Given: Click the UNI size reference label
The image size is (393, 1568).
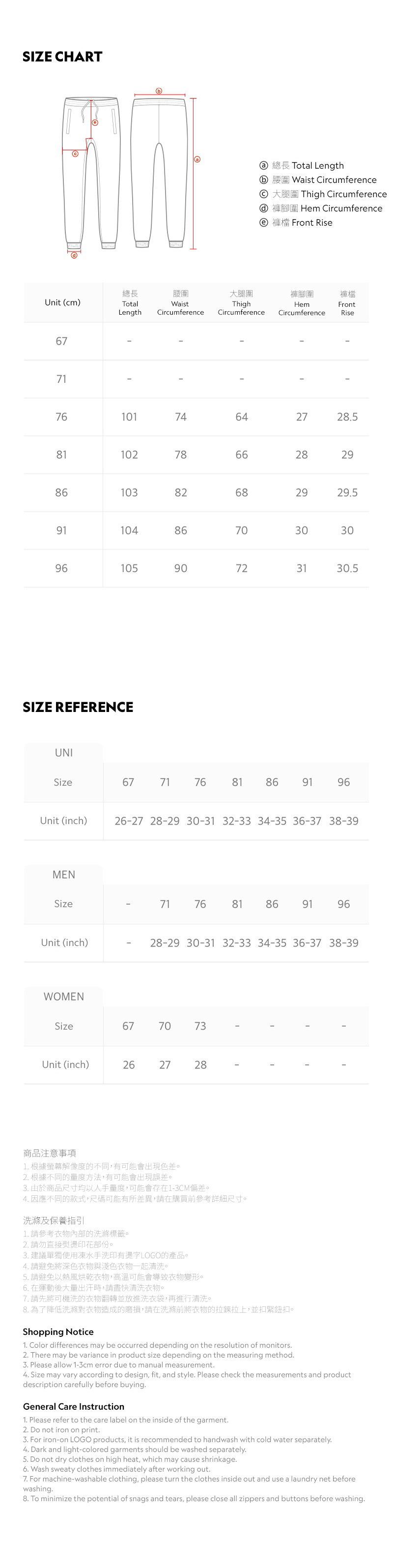Looking at the screenshot, I should pyautogui.click(x=64, y=752).
